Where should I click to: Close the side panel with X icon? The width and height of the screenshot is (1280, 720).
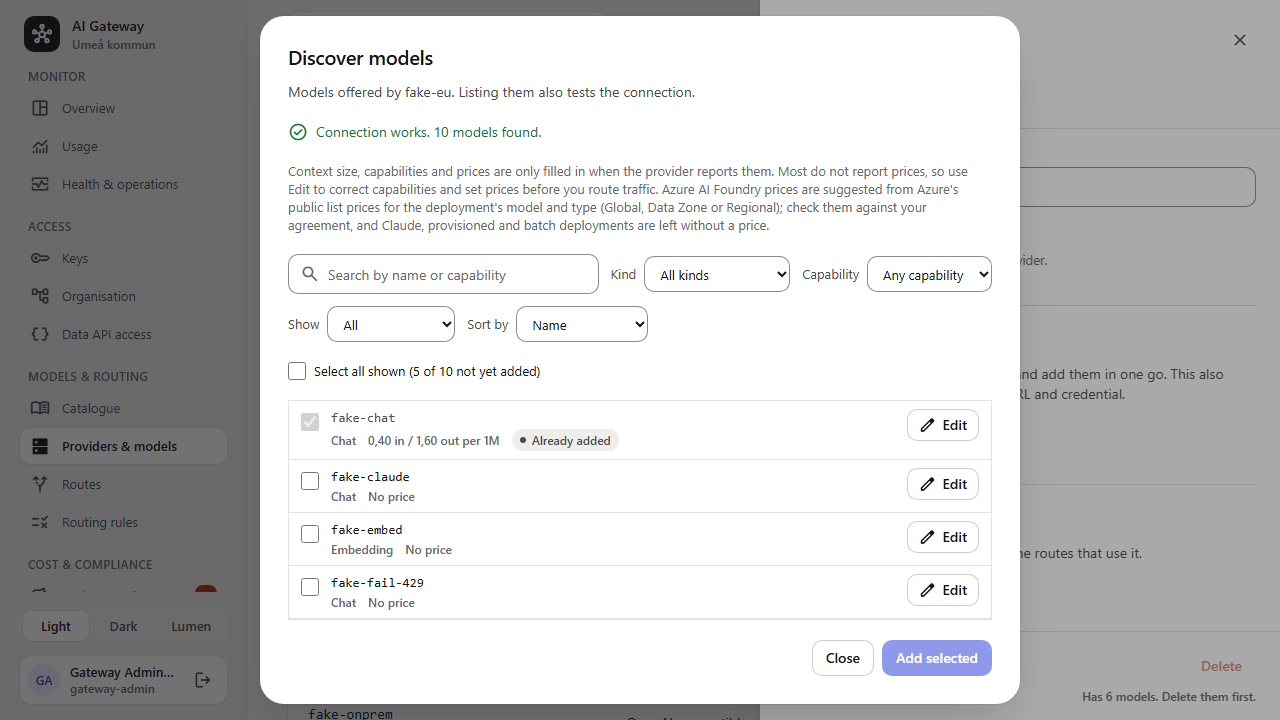1240,40
